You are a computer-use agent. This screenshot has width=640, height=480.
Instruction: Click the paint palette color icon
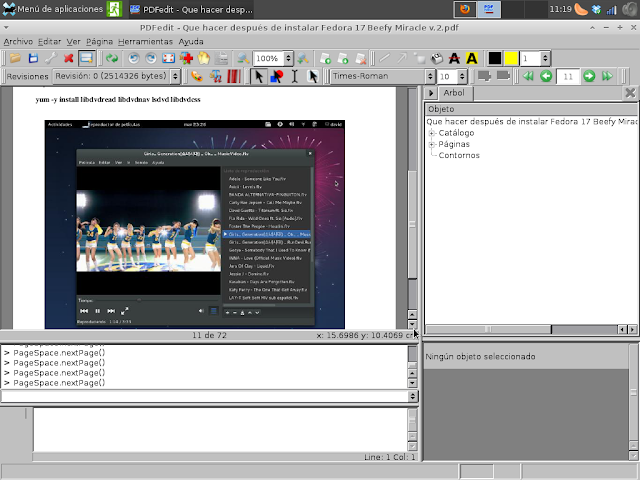tap(197, 76)
